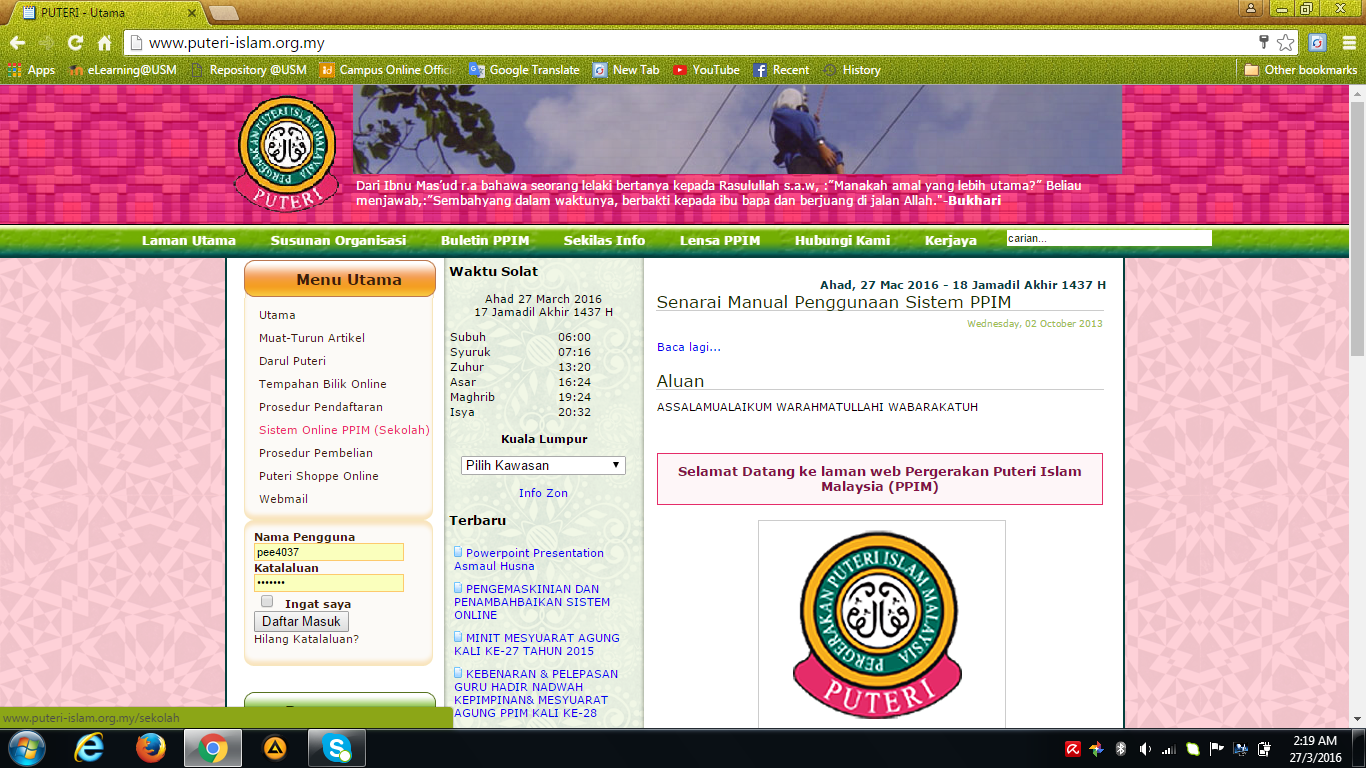Go to the Sekilas Info menu item
Image resolution: width=1366 pixels, height=768 pixels.
point(604,240)
